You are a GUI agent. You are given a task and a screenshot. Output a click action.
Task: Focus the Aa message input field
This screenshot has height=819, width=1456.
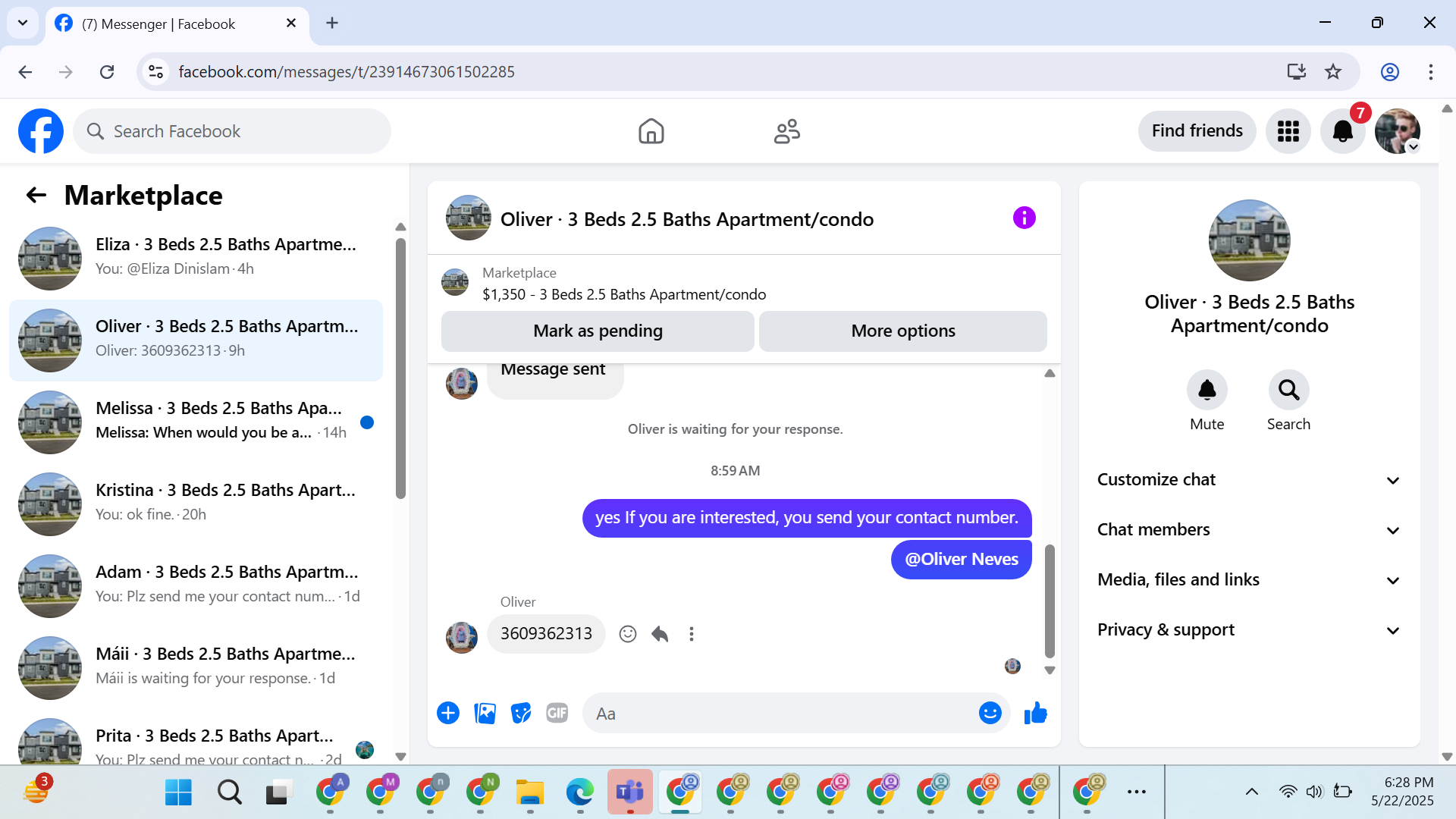(x=781, y=714)
